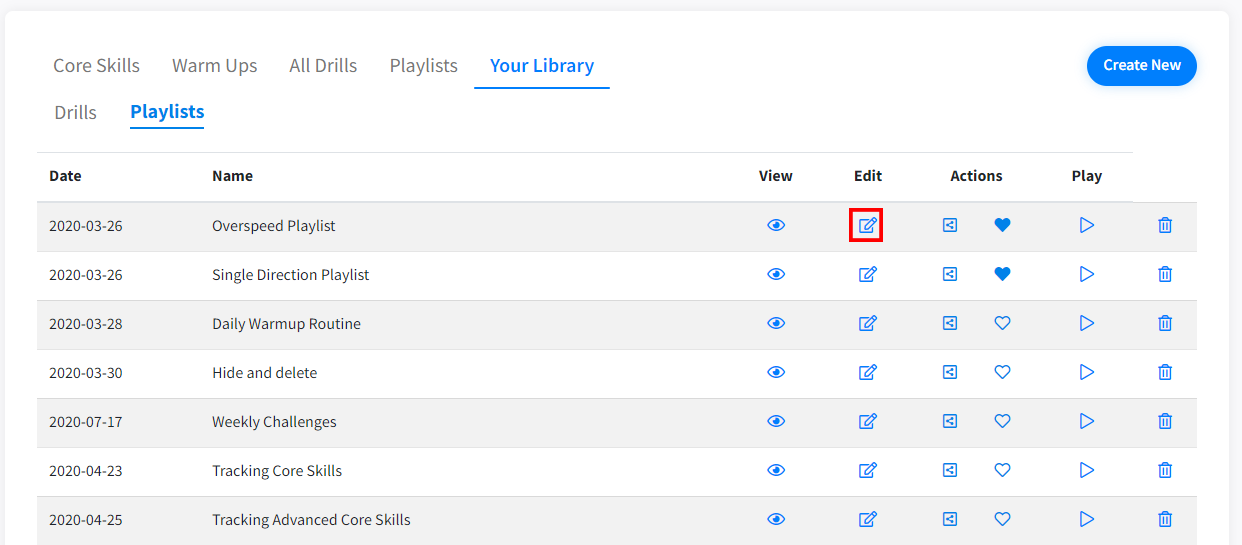Toggle favorite heart for Weekly Challenges
This screenshot has width=1242, height=545.
(x=1002, y=421)
